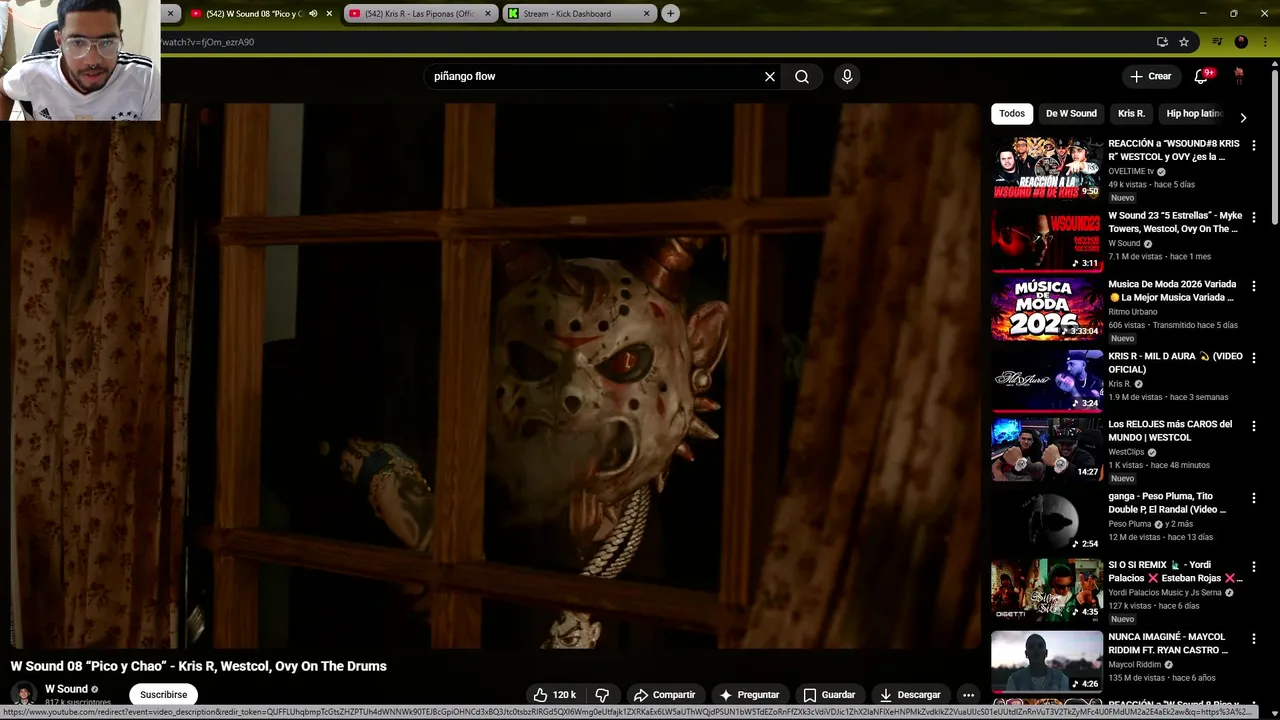The image size is (1280, 720).
Task: Open options for SI O SI REMIX video
Action: pyautogui.click(x=1254, y=566)
